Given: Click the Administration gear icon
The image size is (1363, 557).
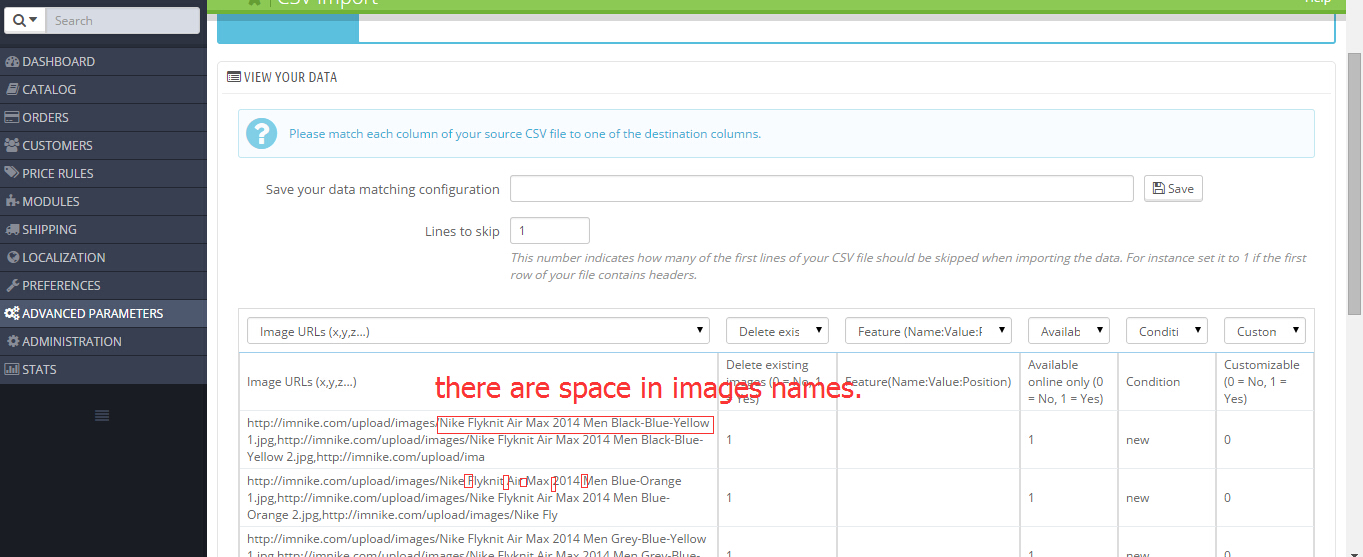Looking at the screenshot, I should click(x=12, y=342).
